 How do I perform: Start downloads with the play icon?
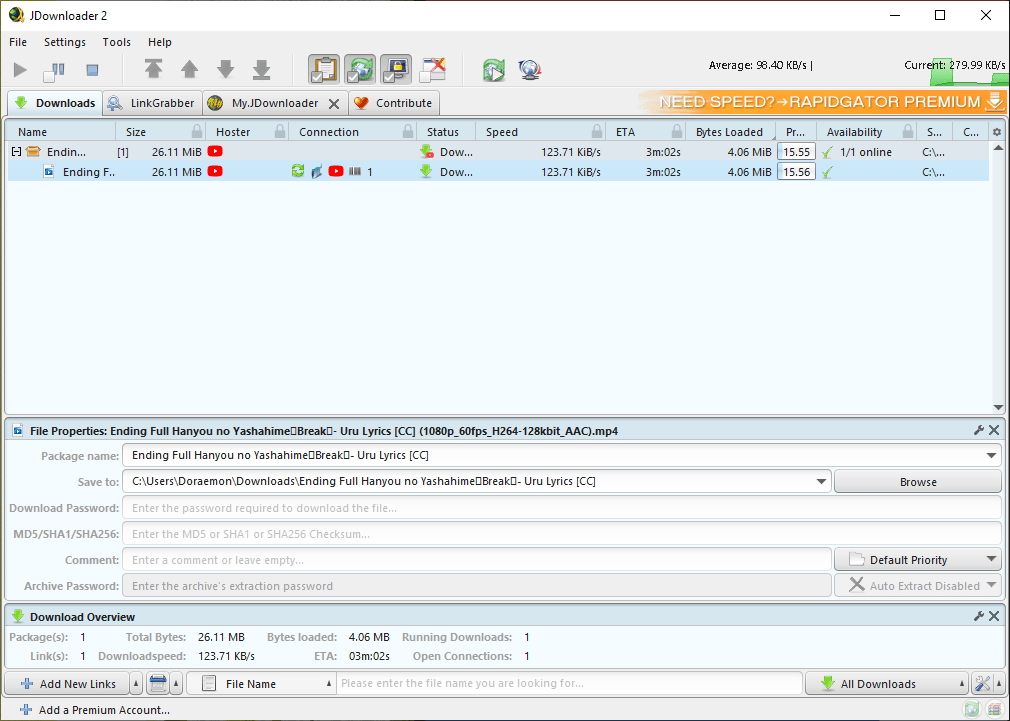(x=19, y=69)
